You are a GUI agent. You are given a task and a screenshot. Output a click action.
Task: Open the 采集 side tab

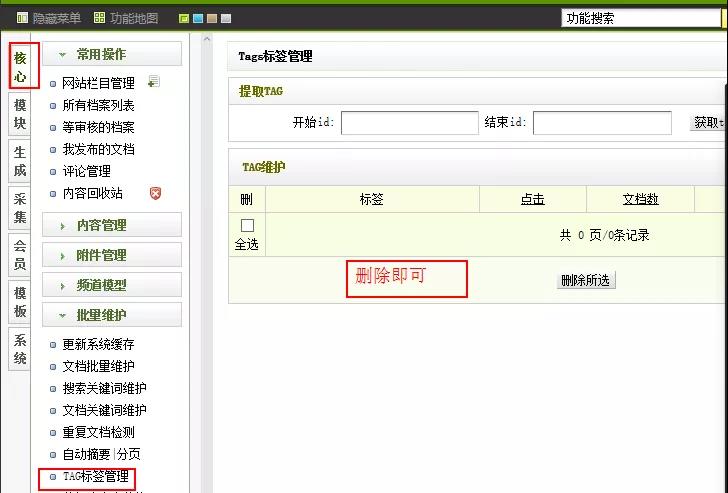[20, 208]
